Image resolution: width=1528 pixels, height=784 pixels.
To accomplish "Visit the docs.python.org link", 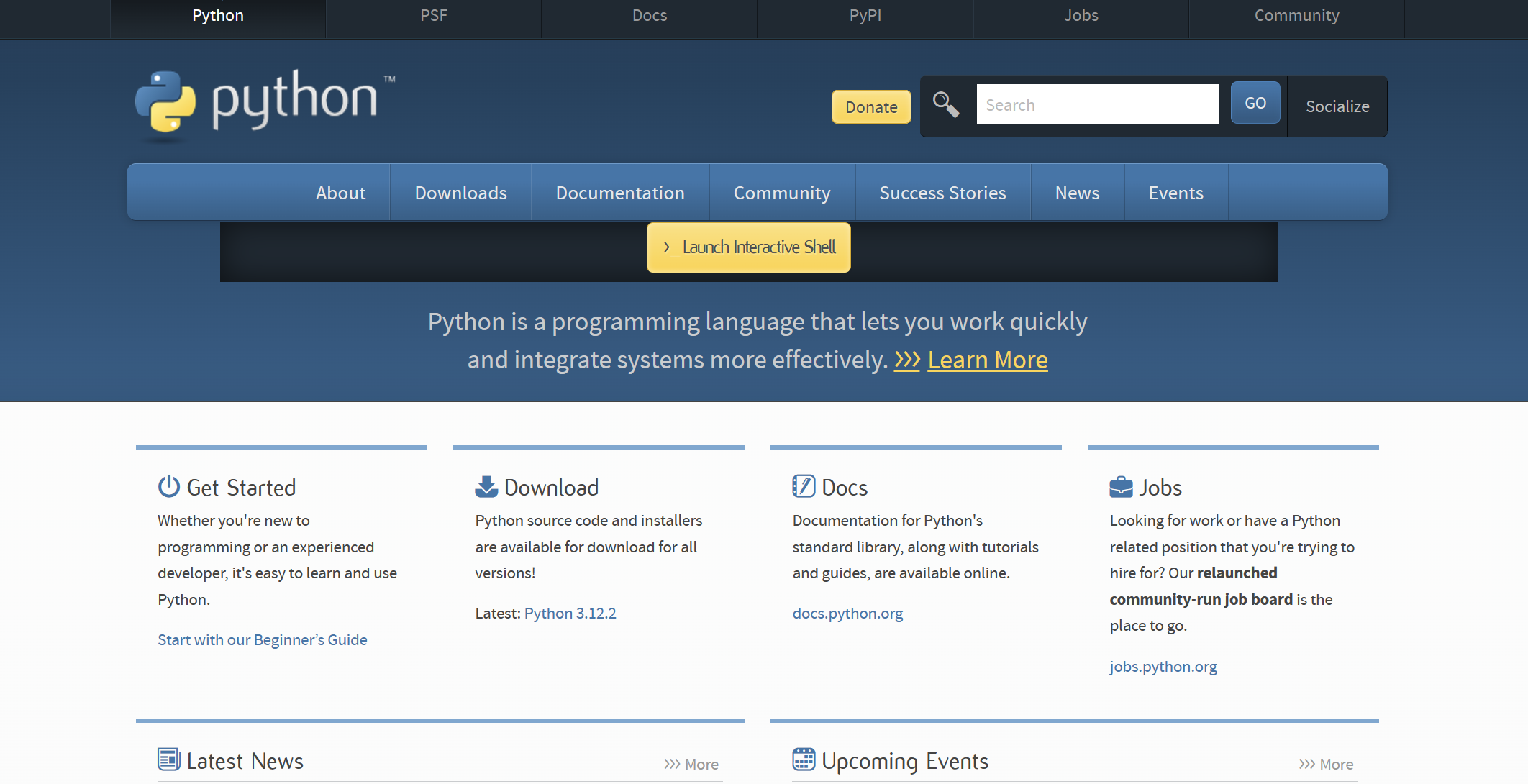I will tap(847, 614).
